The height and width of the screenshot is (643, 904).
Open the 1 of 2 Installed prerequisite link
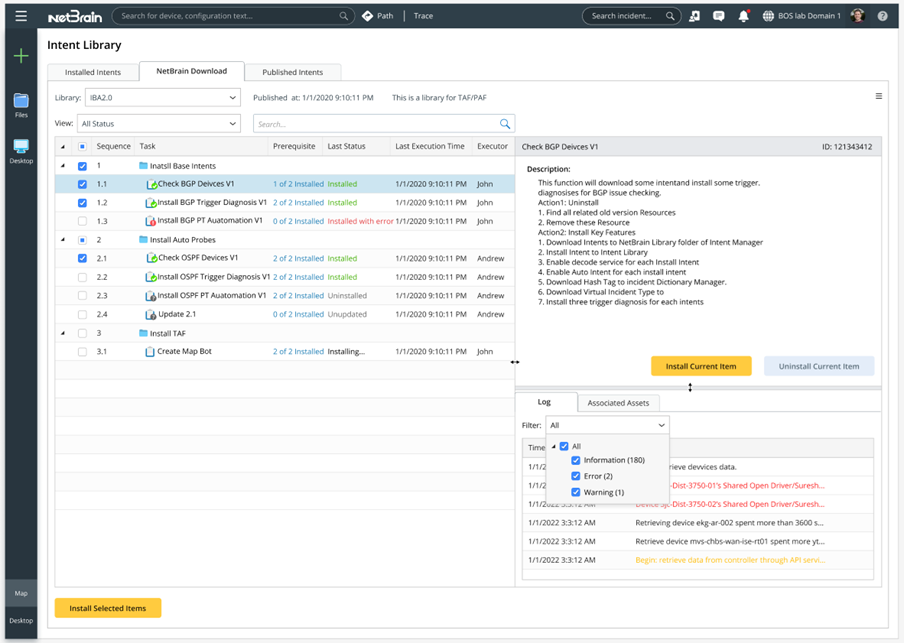point(298,184)
